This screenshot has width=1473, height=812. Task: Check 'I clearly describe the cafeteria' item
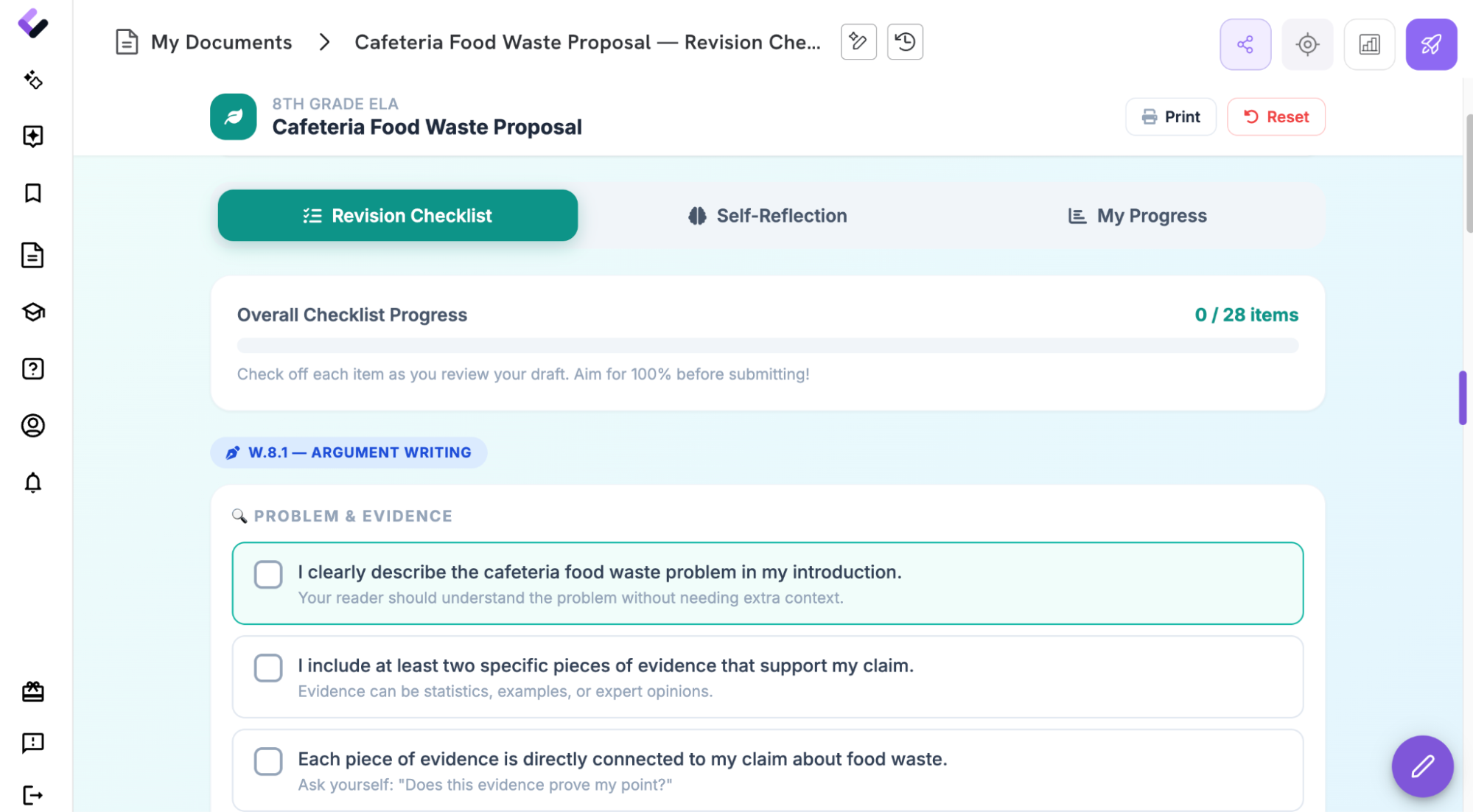pos(267,574)
